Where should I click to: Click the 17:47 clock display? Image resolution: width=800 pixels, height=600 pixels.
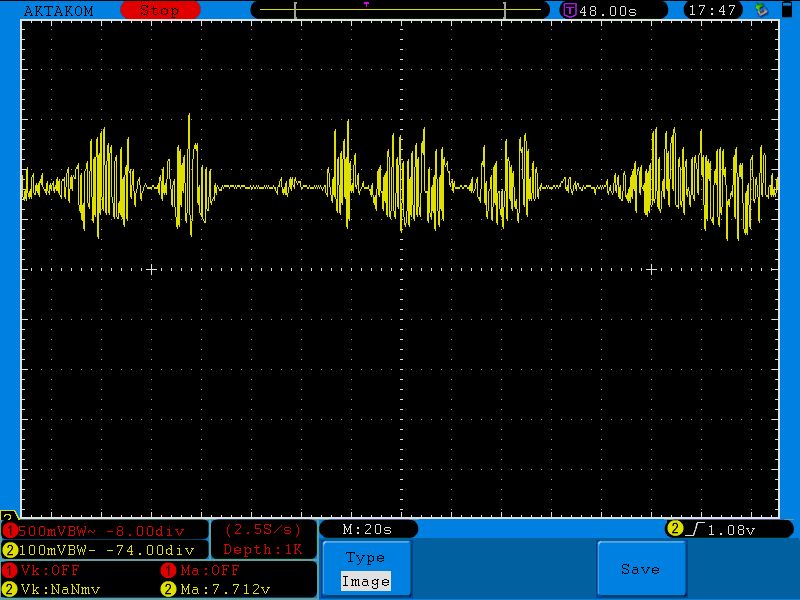712,10
